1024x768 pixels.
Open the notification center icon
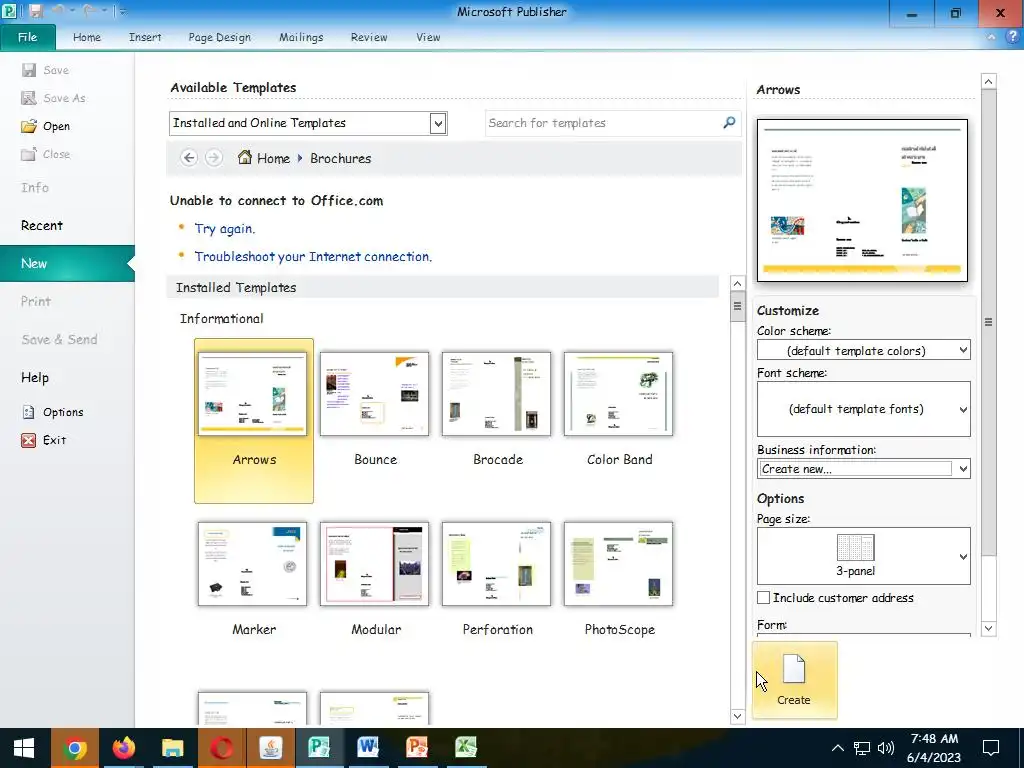coord(991,748)
